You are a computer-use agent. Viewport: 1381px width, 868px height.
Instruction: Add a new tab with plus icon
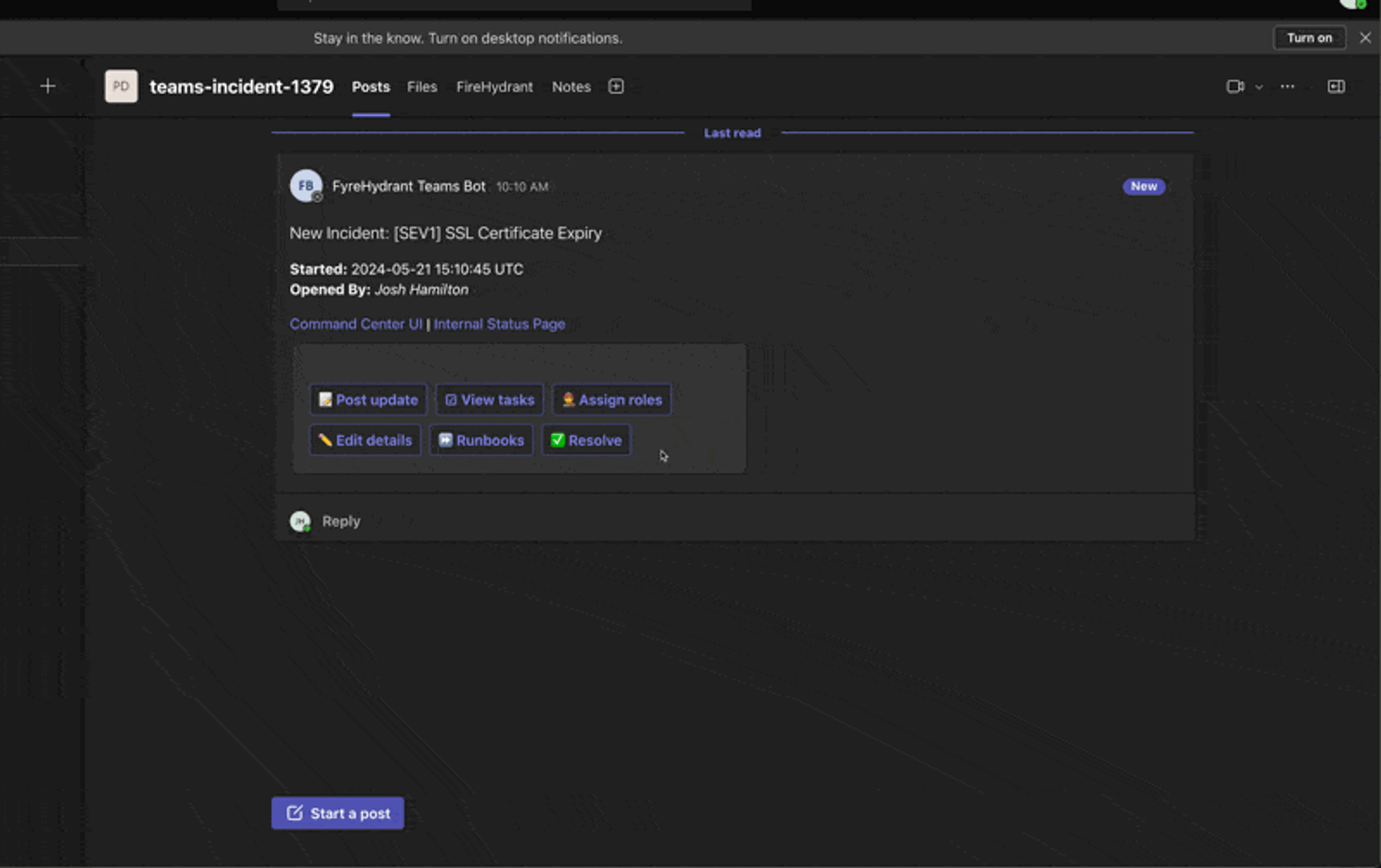click(x=616, y=86)
